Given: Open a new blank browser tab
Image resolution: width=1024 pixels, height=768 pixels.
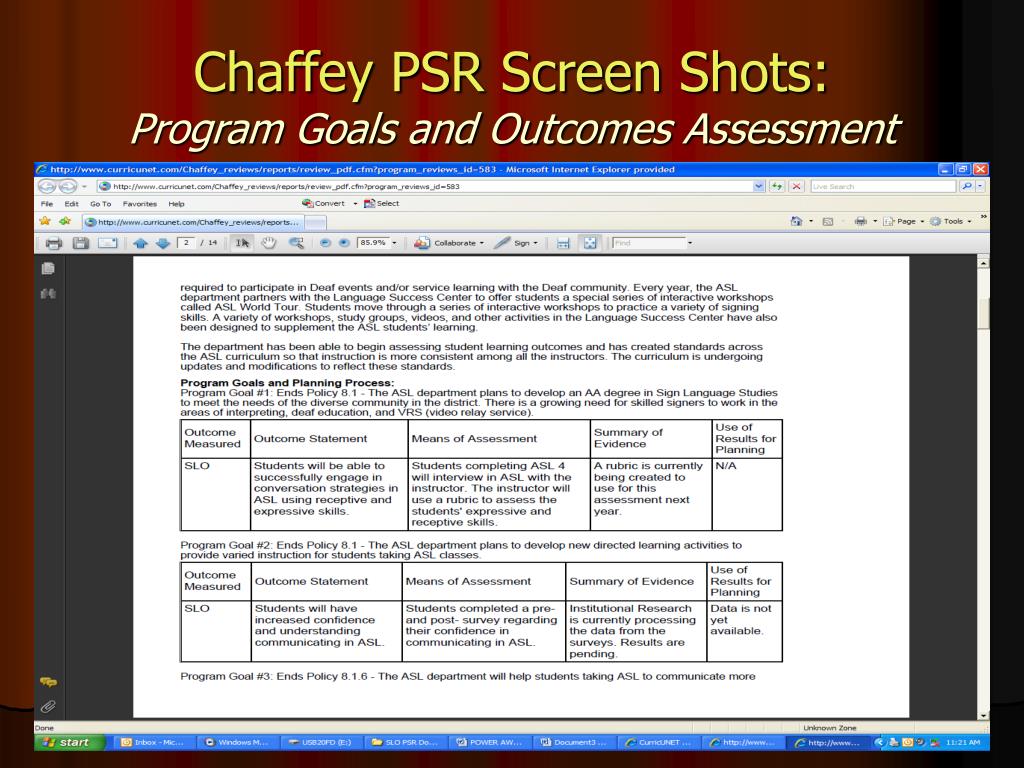Looking at the screenshot, I should tap(316, 223).
